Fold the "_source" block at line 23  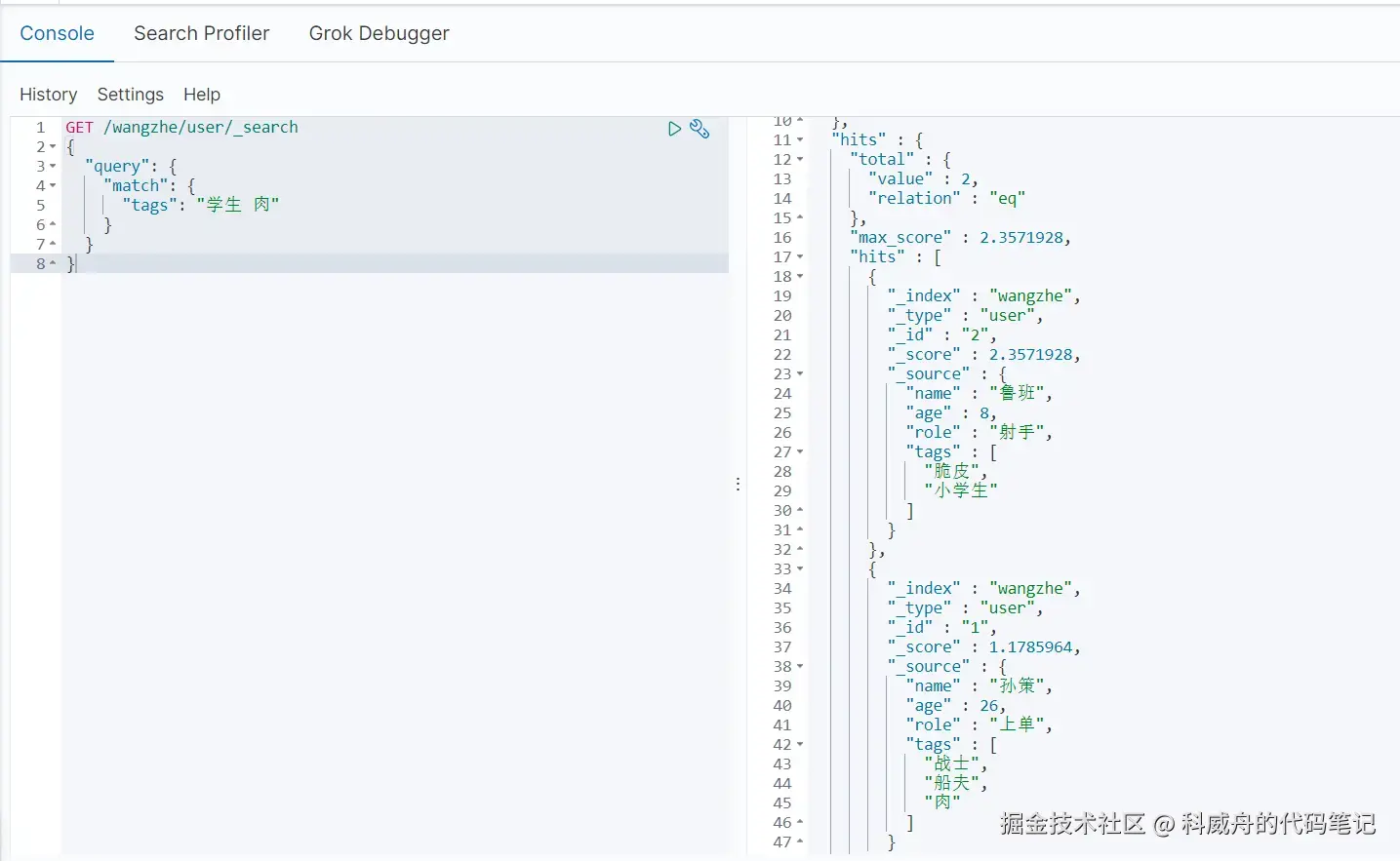tap(800, 374)
